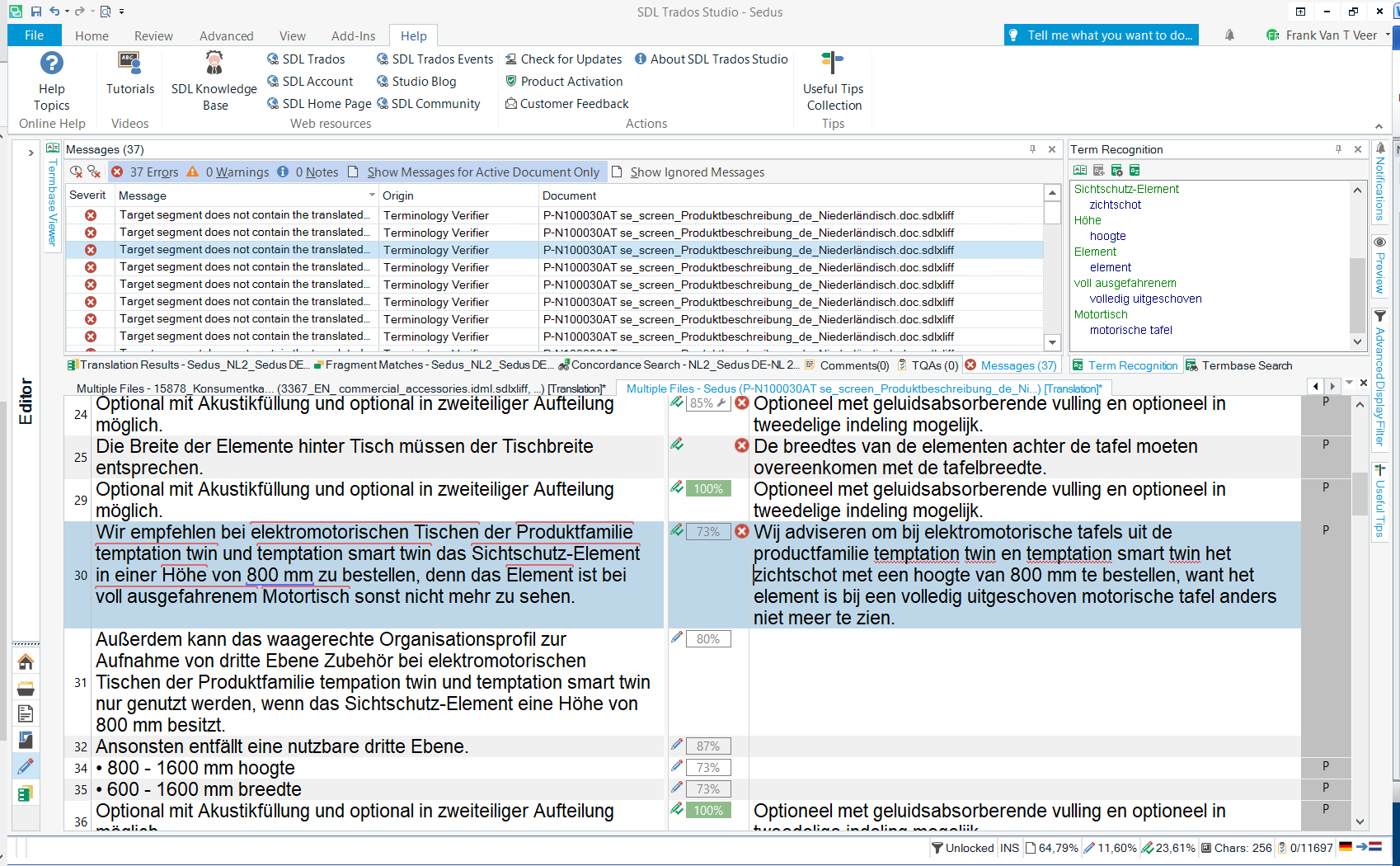Open Studio Blog link
The image size is (1400, 866).
[x=416, y=81]
